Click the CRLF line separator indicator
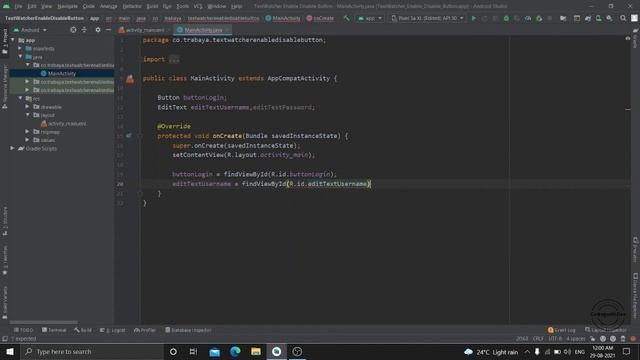This screenshot has width=640, height=360. [x=538, y=339]
